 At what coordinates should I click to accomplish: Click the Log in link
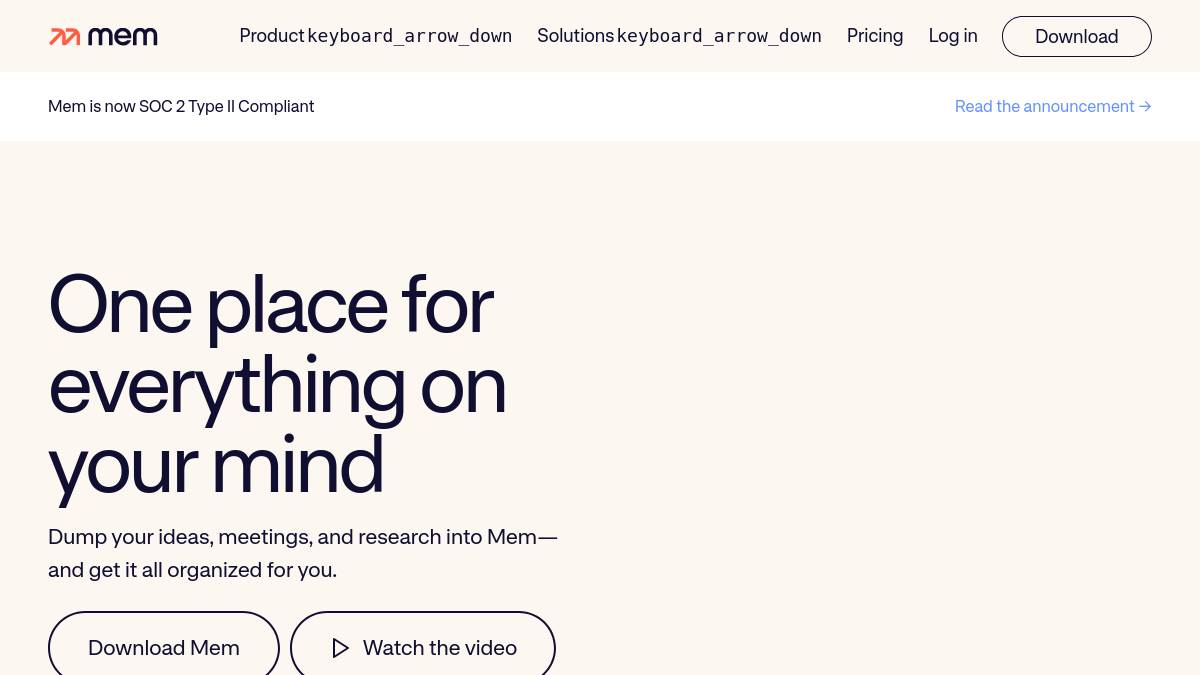[952, 36]
